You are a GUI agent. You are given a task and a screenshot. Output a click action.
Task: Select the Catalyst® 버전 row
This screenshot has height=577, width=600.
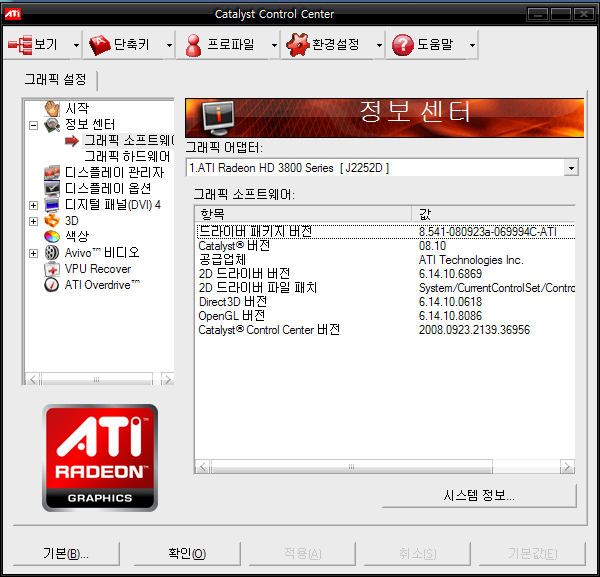pyautogui.click(x=386, y=246)
